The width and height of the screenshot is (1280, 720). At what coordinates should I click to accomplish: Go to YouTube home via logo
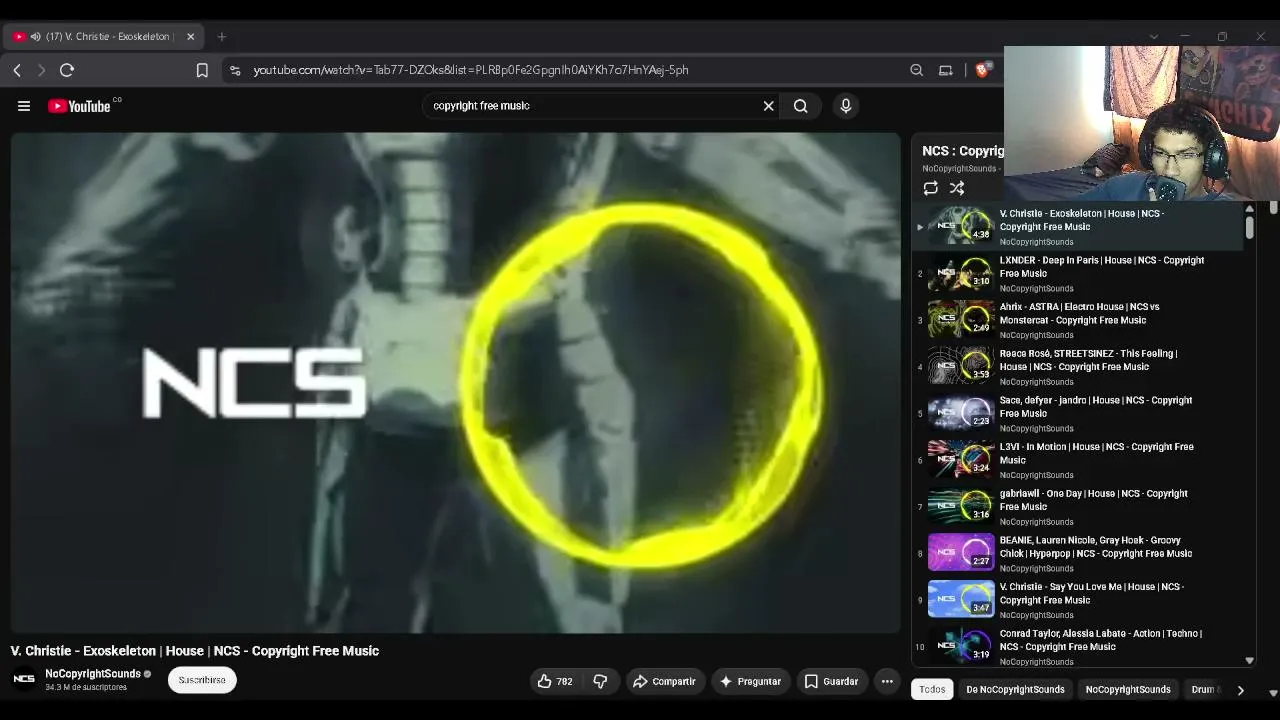tap(79, 106)
